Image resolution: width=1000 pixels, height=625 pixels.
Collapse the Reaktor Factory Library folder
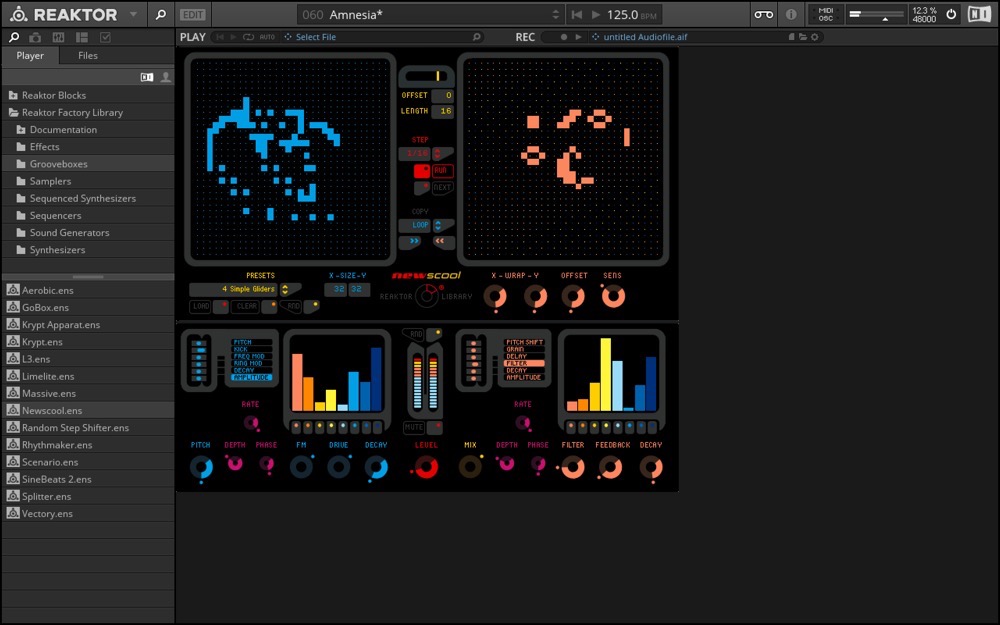13,112
